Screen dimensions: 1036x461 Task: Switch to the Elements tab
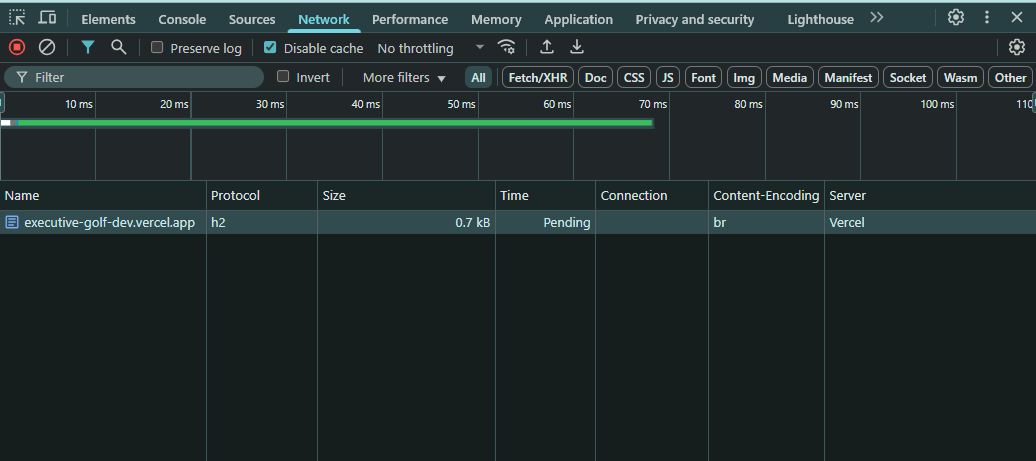[x=108, y=20]
